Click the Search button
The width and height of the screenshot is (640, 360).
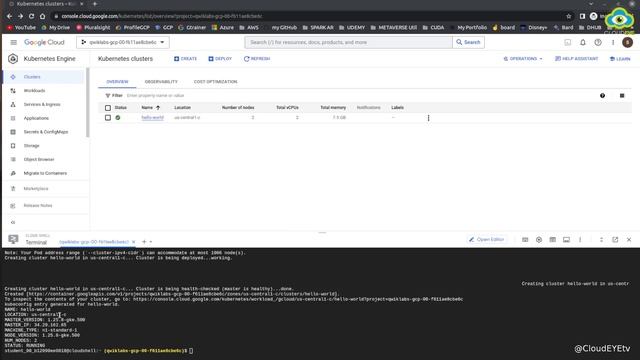click(468, 42)
